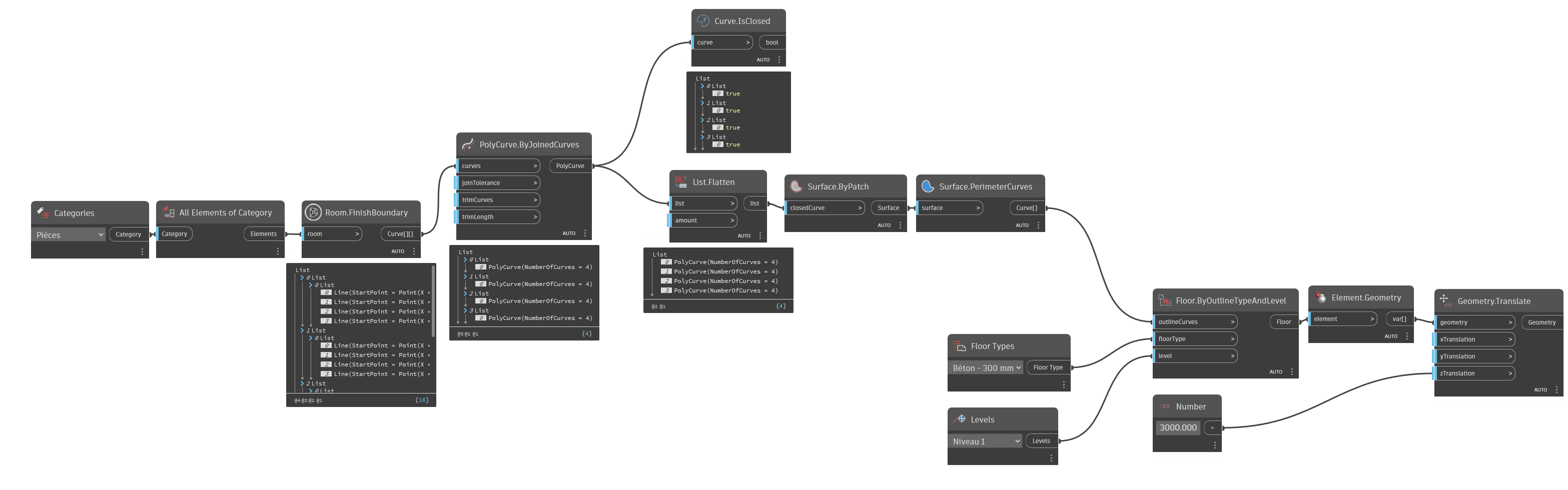1568x490 pixels.
Task: Click the 3000.000 number input field
Action: [x=1178, y=427]
